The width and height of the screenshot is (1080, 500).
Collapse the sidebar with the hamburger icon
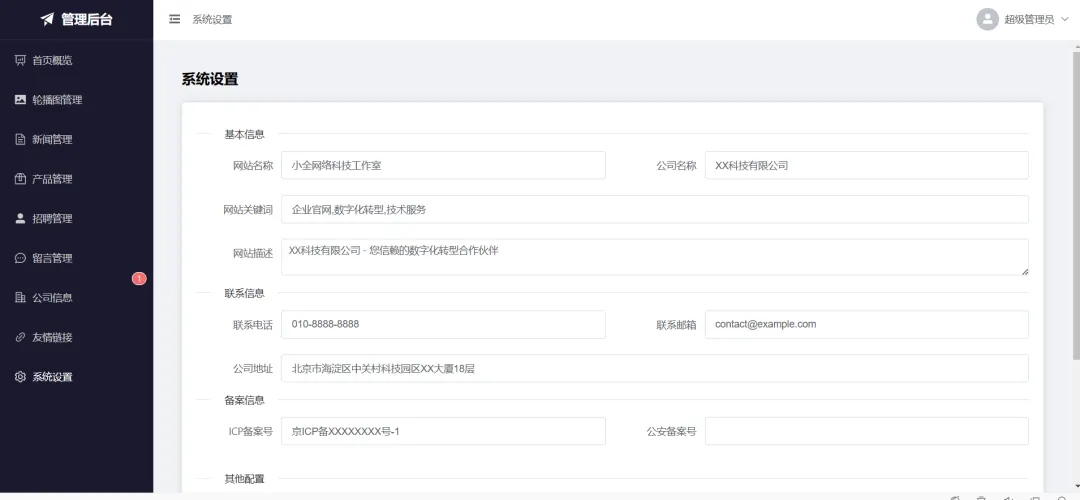click(x=175, y=19)
